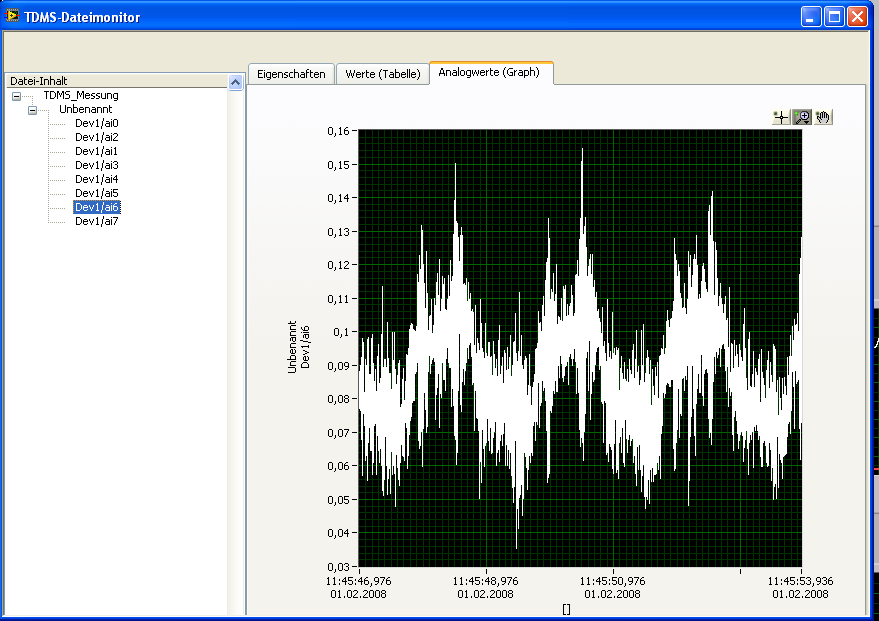This screenshot has height=621, width=879.
Task: Click the highlighted Dev1/ai6 channel
Action: click(96, 207)
